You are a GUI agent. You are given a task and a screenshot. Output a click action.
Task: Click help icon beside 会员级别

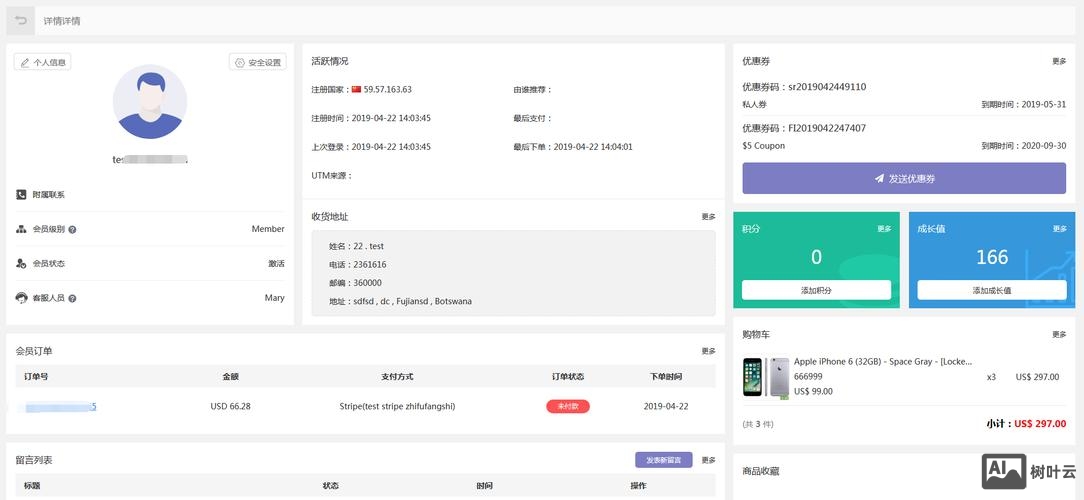[73, 230]
